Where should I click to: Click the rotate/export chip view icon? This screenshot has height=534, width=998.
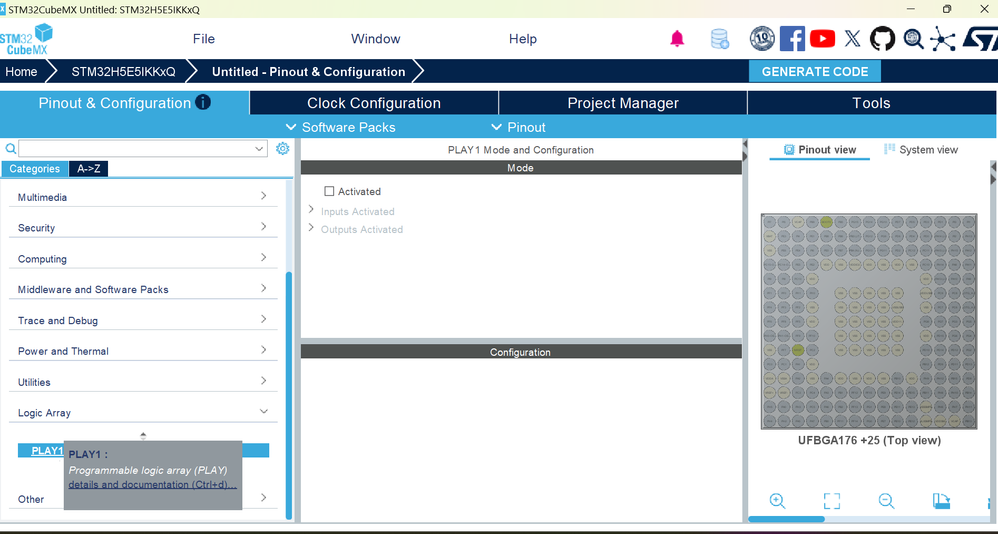pos(941,501)
